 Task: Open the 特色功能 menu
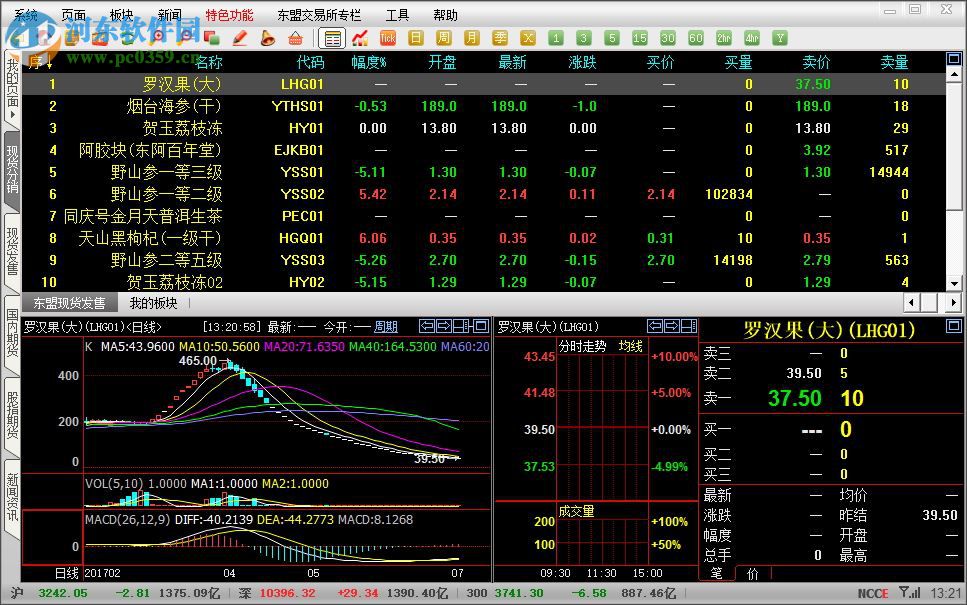[229, 15]
